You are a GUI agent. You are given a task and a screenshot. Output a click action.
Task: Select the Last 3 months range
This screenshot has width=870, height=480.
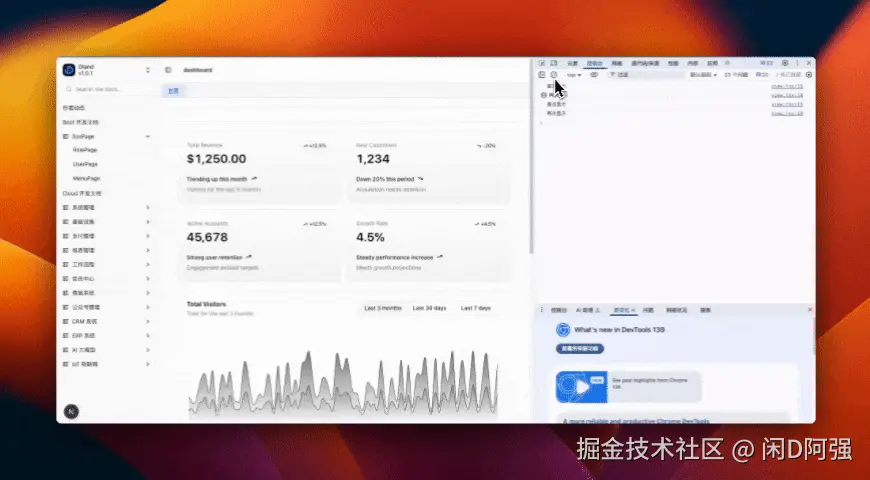(x=382, y=308)
